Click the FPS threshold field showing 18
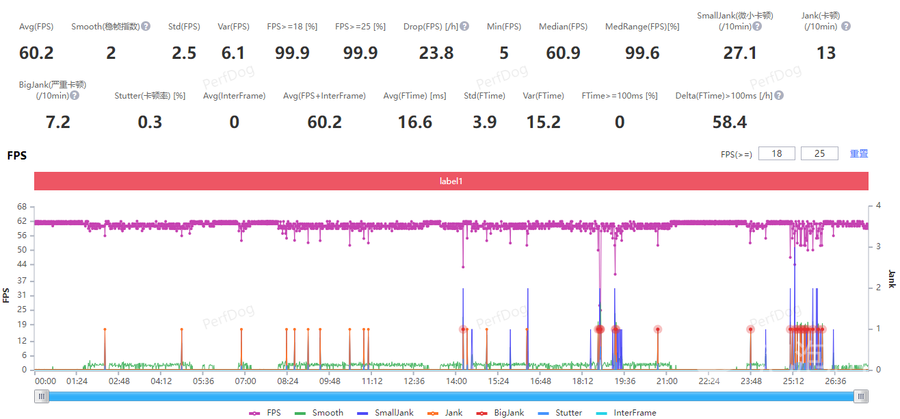 point(777,154)
